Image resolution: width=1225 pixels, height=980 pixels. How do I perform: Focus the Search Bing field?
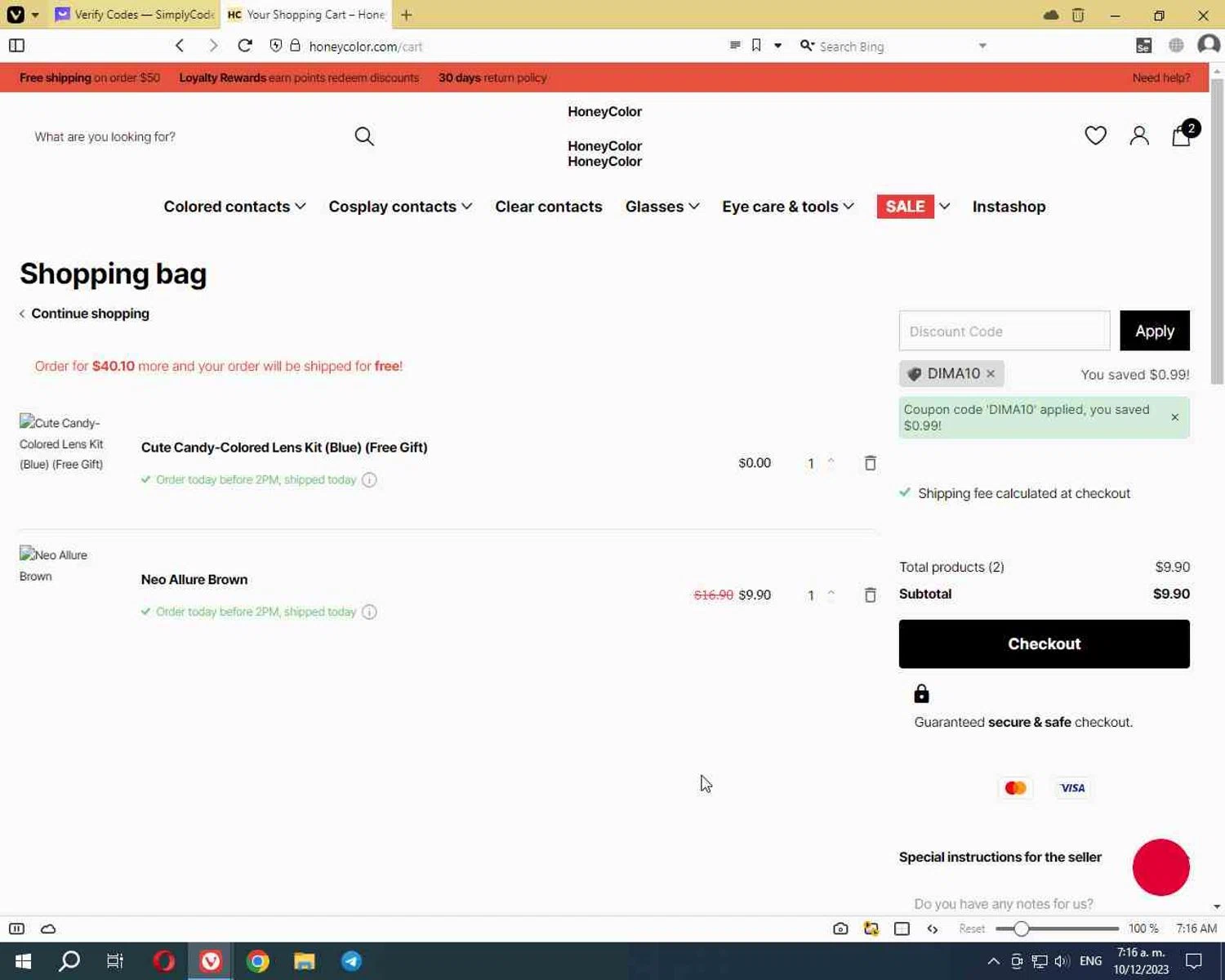point(894,46)
